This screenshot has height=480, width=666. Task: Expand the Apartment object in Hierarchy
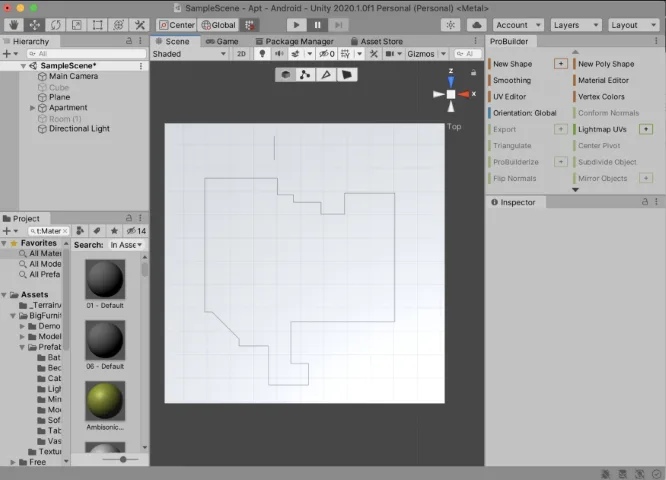[x=32, y=108]
